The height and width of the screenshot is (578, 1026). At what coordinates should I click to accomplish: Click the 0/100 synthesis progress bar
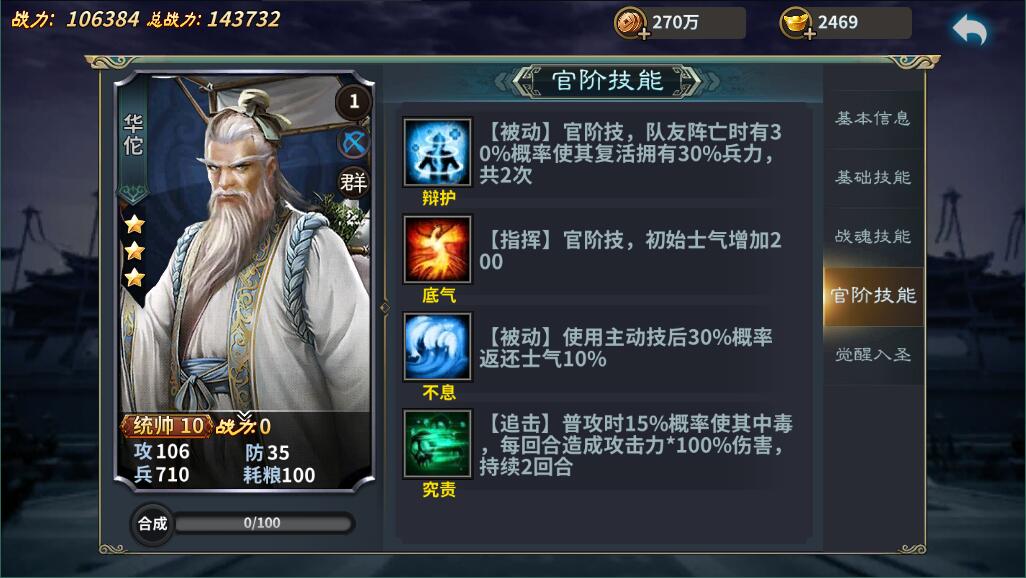pyautogui.click(x=264, y=523)
